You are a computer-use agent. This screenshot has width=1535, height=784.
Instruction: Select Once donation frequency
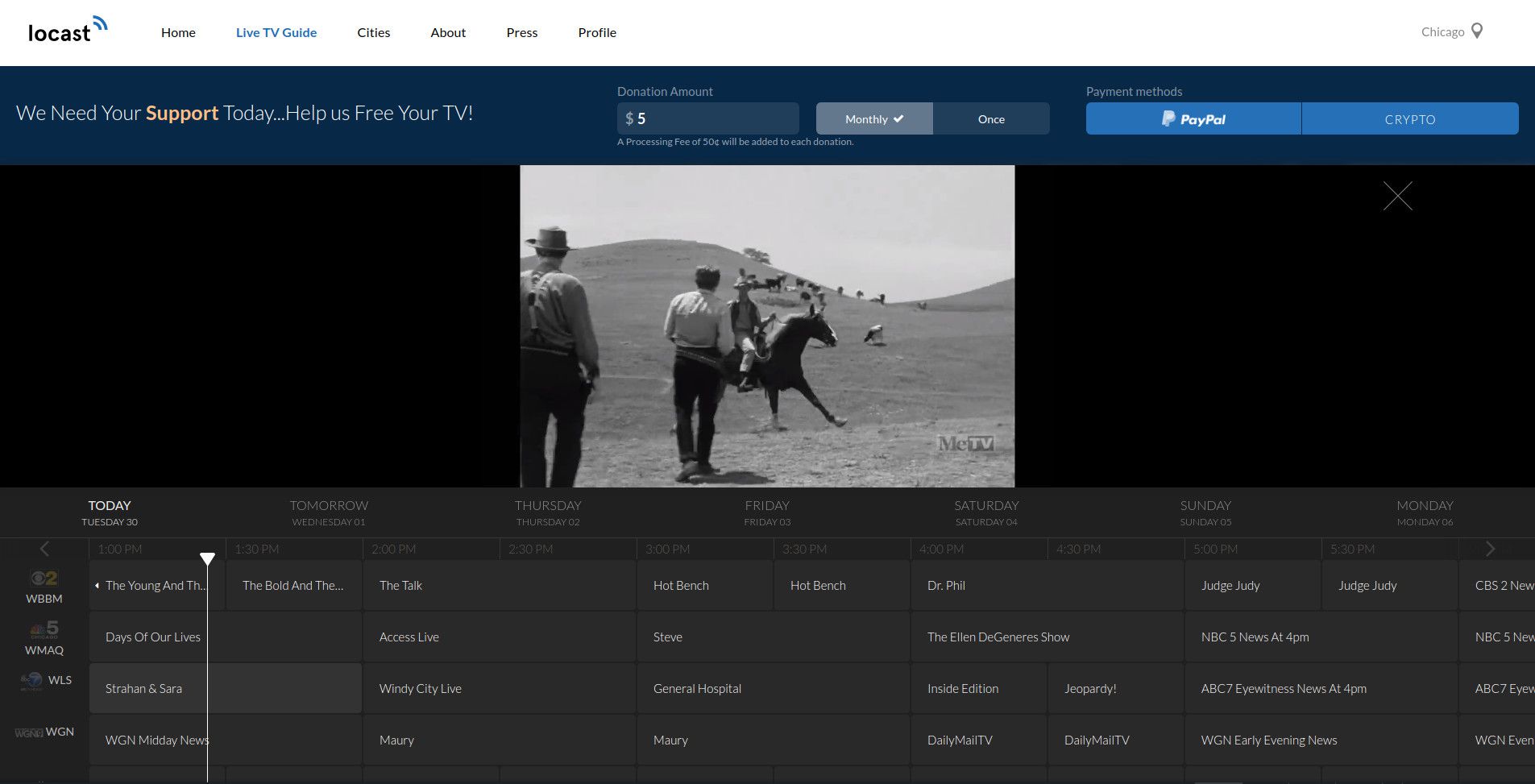click(x=991, y=118)
